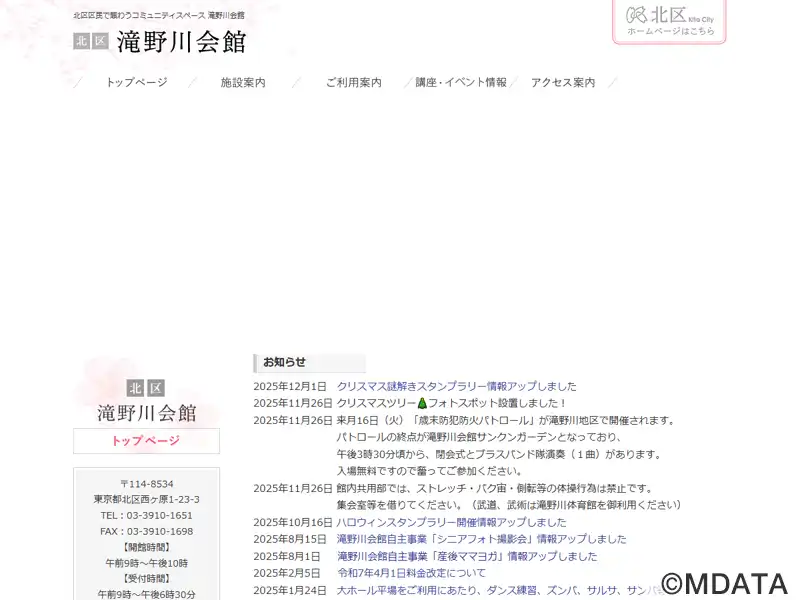Open the ハロウィンスタンプラリー開催情報 link
Image resolution: width=800 pixels, height=600 pixels.
(451, 522)
